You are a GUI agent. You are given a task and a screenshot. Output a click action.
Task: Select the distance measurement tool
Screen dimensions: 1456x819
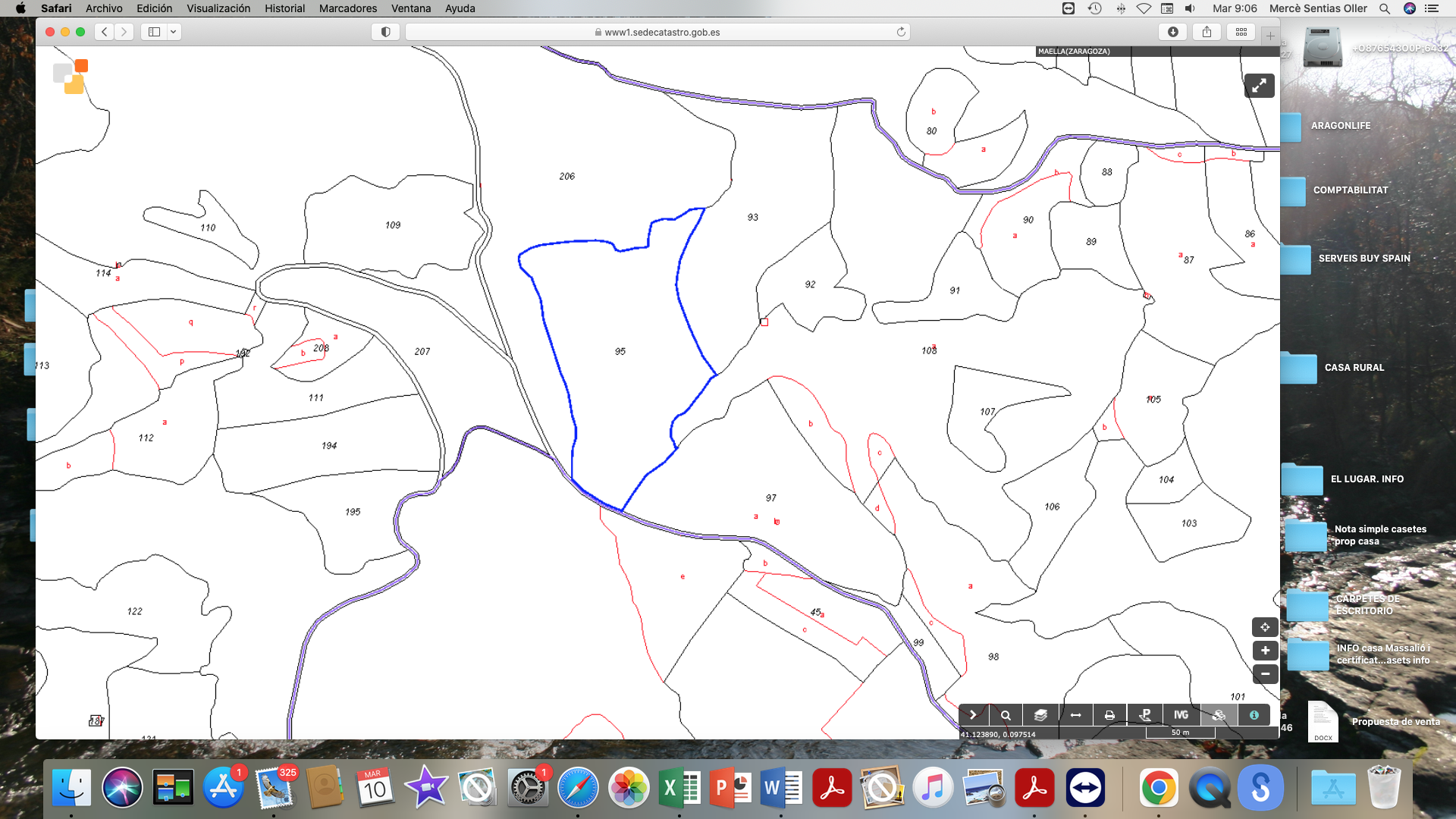pos(1075,715)
